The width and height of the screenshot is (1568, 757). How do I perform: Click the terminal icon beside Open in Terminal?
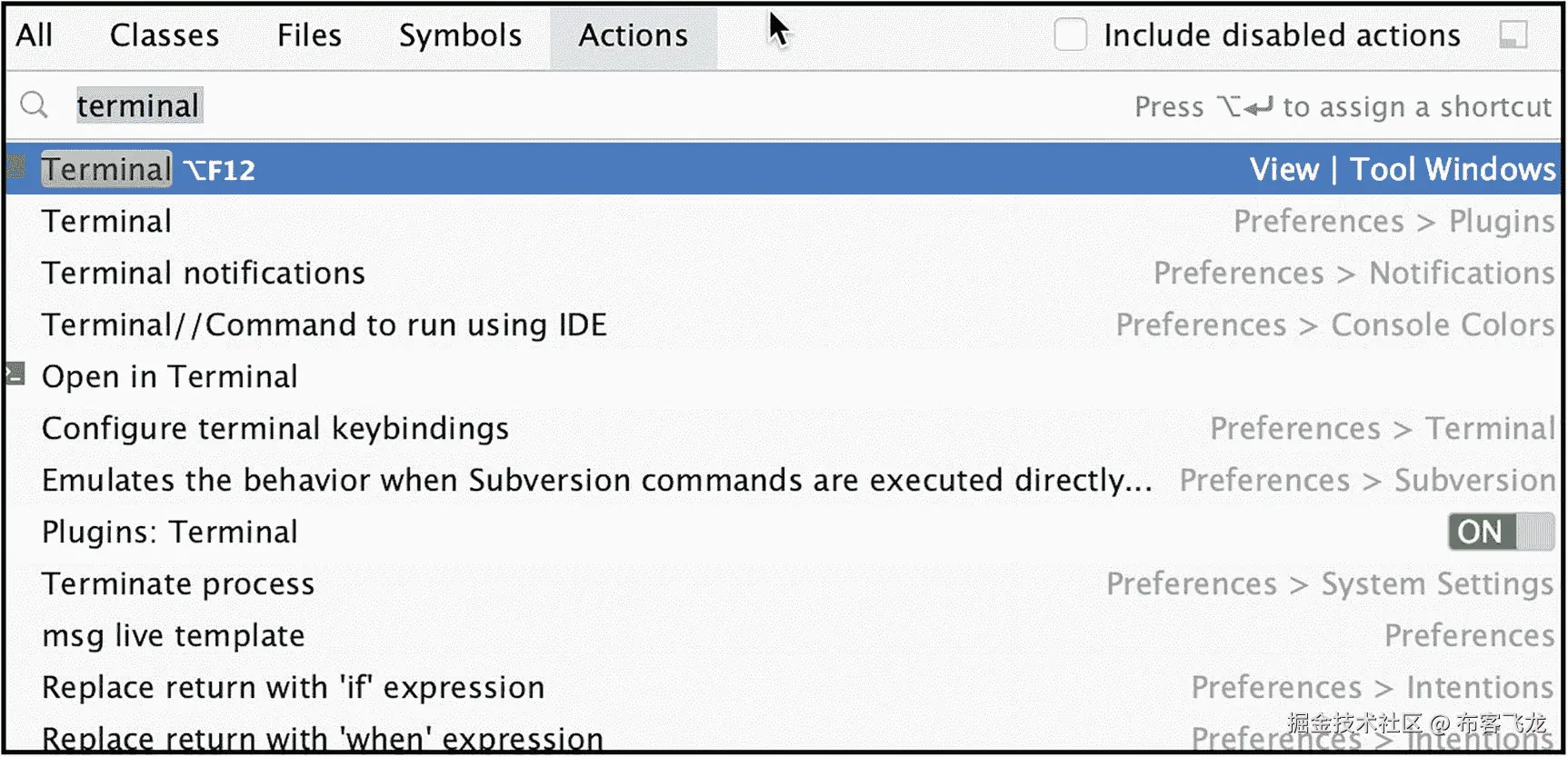pyautogui.click(x=15, y=375)
